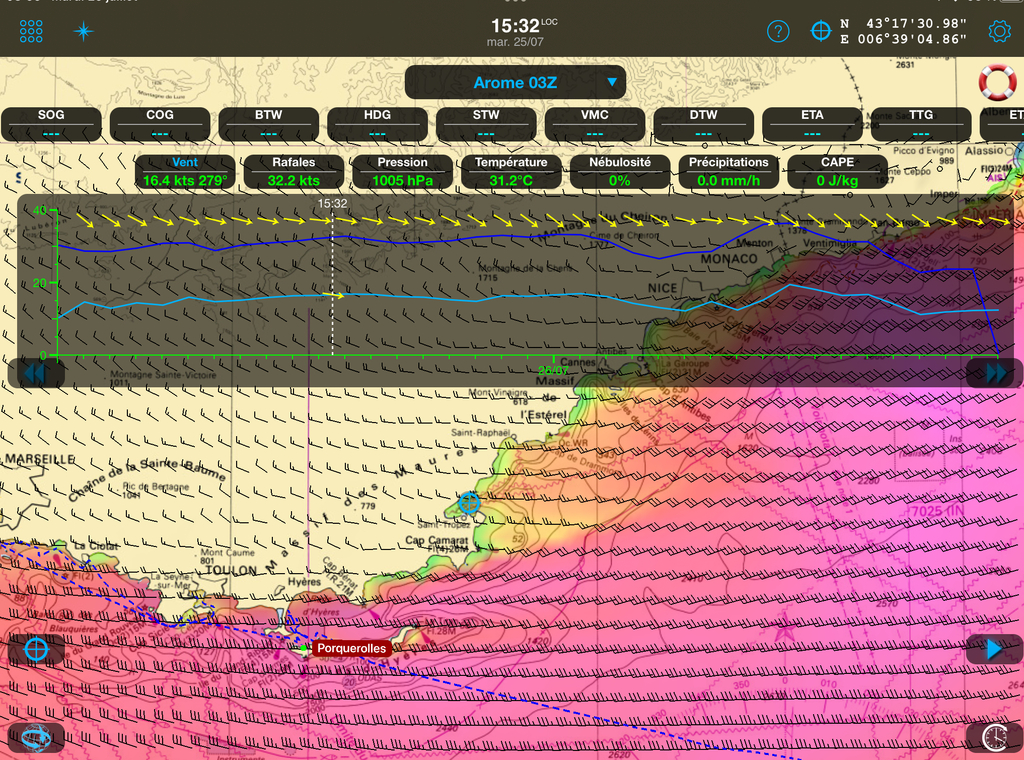
Task: Tap the compass star icon
Action: 84,31
